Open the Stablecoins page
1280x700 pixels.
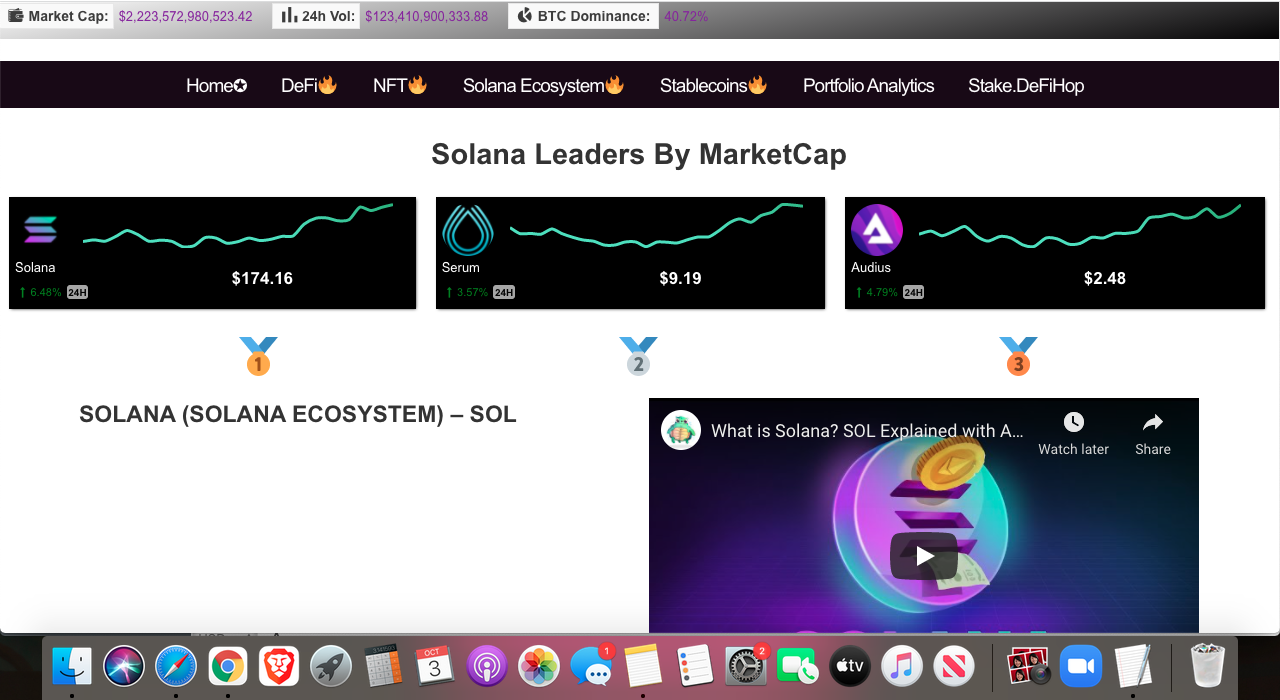[713, 85]
